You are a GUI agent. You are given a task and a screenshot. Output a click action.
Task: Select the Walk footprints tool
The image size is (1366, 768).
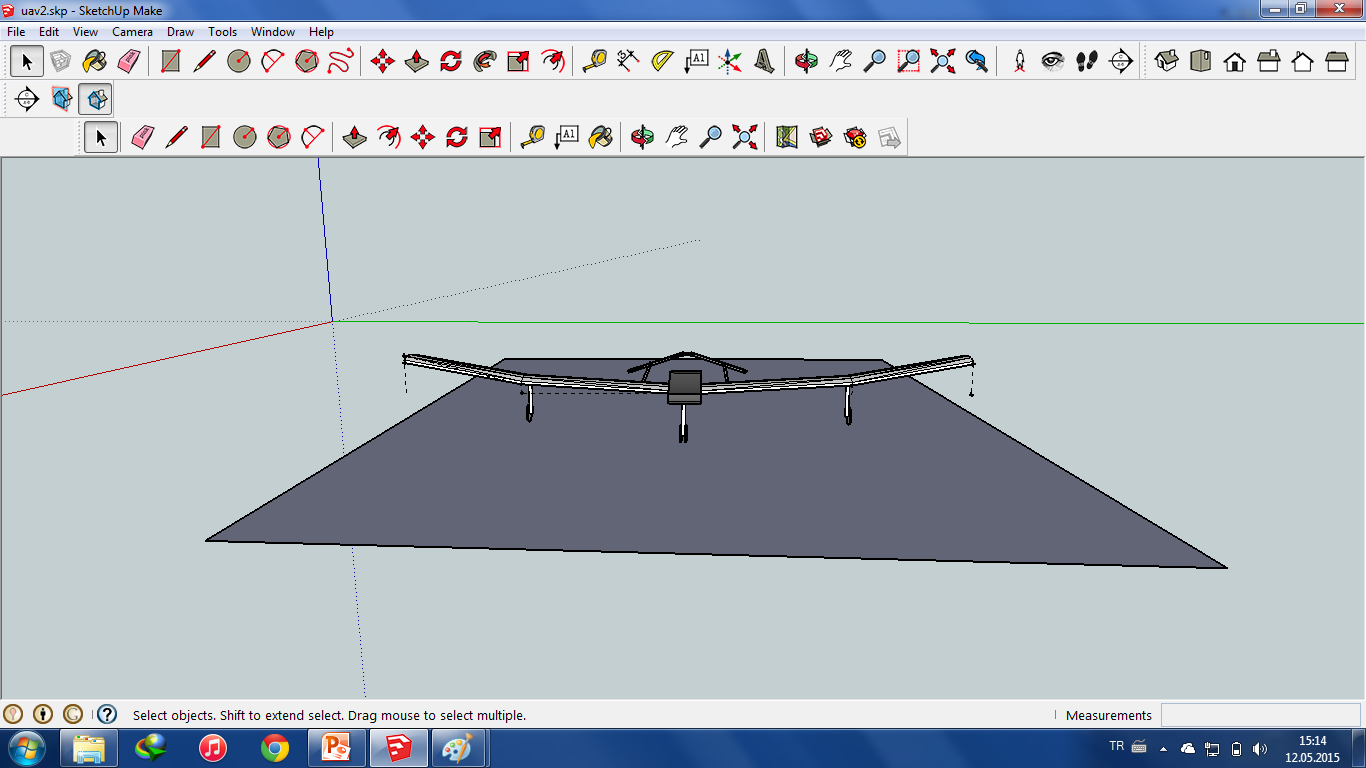point(1087,61)
